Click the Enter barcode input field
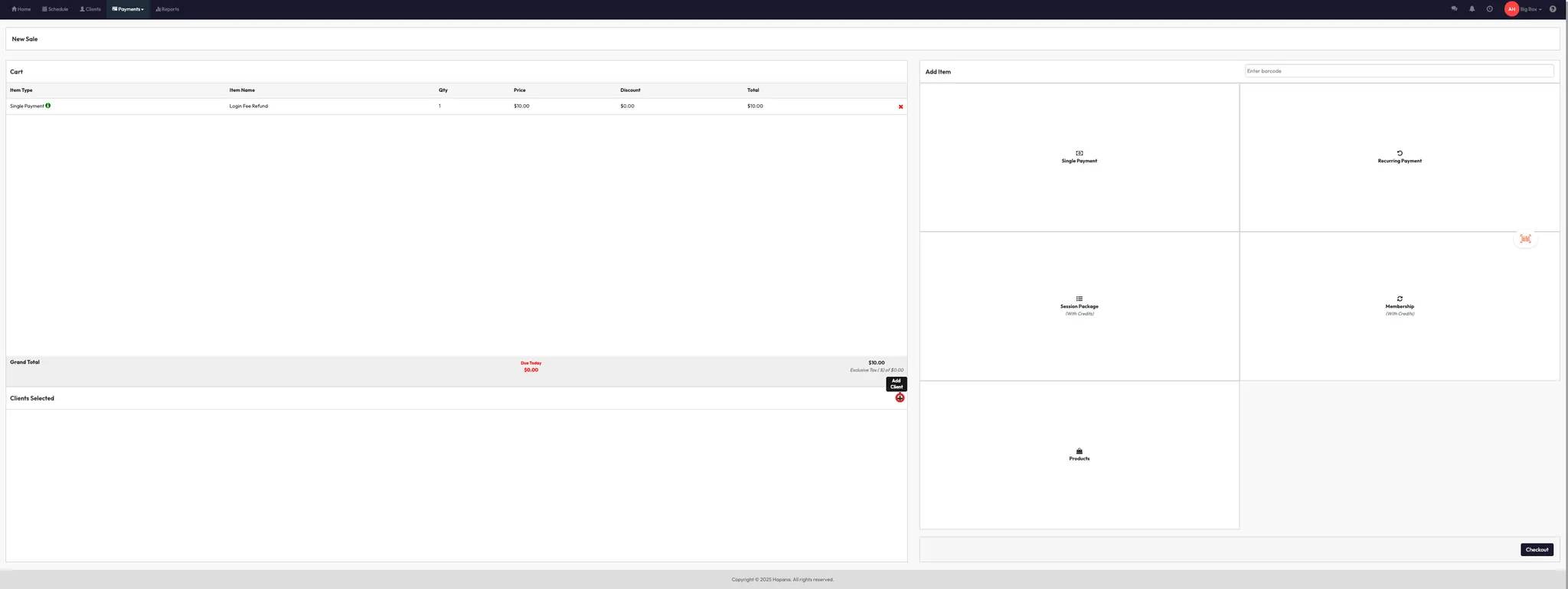 click(1399, 71)
